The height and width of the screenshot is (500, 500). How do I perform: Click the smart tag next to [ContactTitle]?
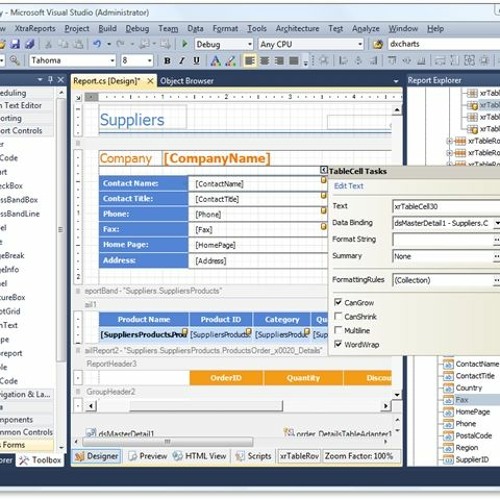pyautogui.click(x=323, y=195)
